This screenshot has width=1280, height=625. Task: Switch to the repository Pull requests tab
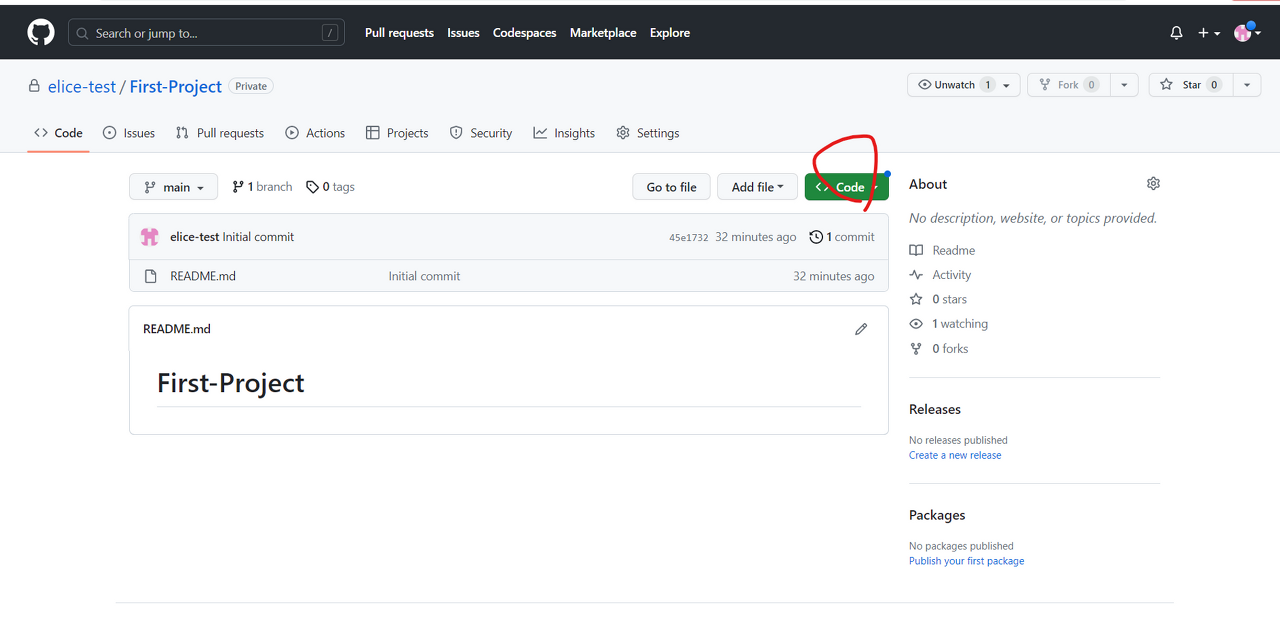tap(220, 133)
